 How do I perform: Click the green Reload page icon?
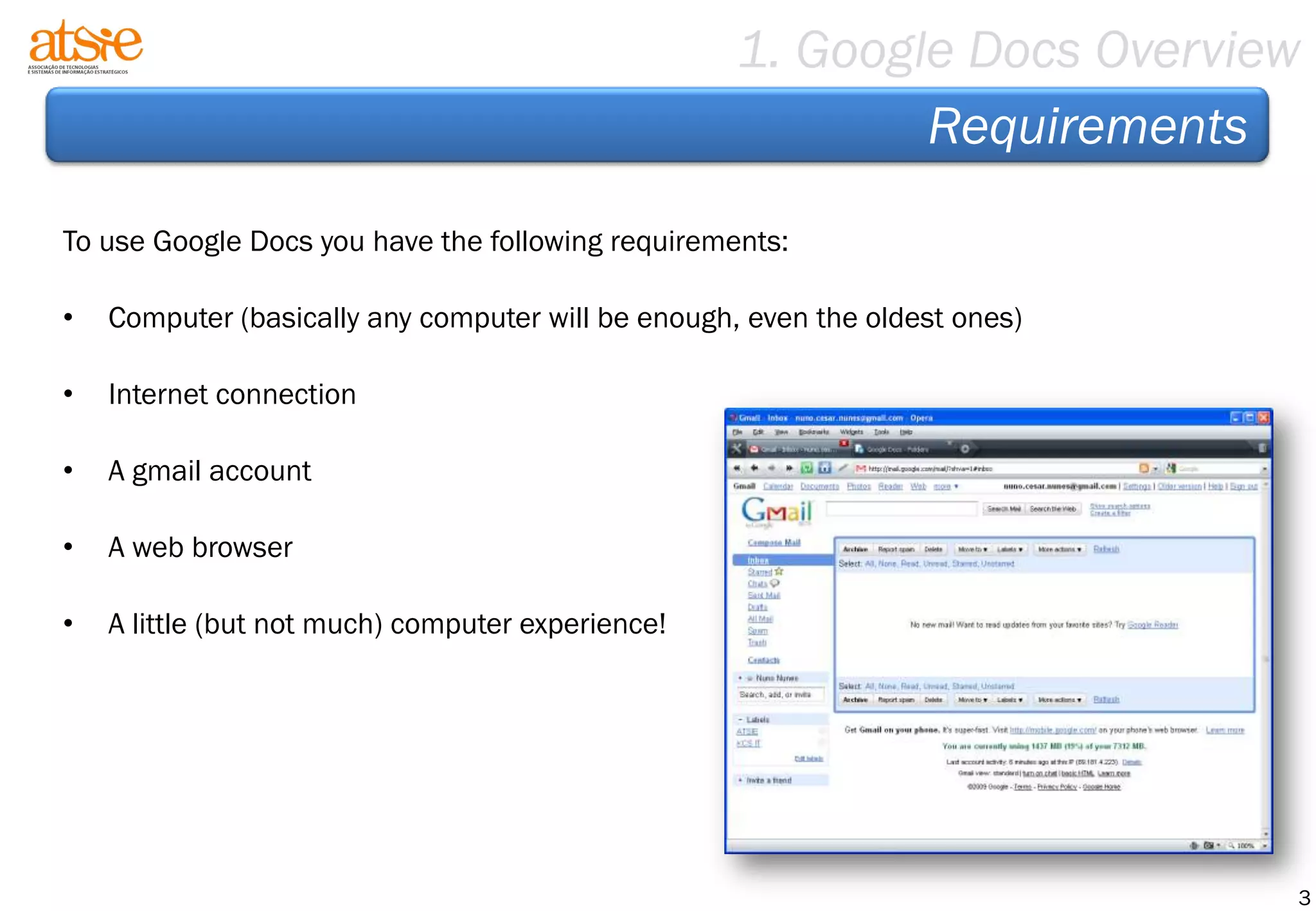pyautogui.click(x=807, y=468)
